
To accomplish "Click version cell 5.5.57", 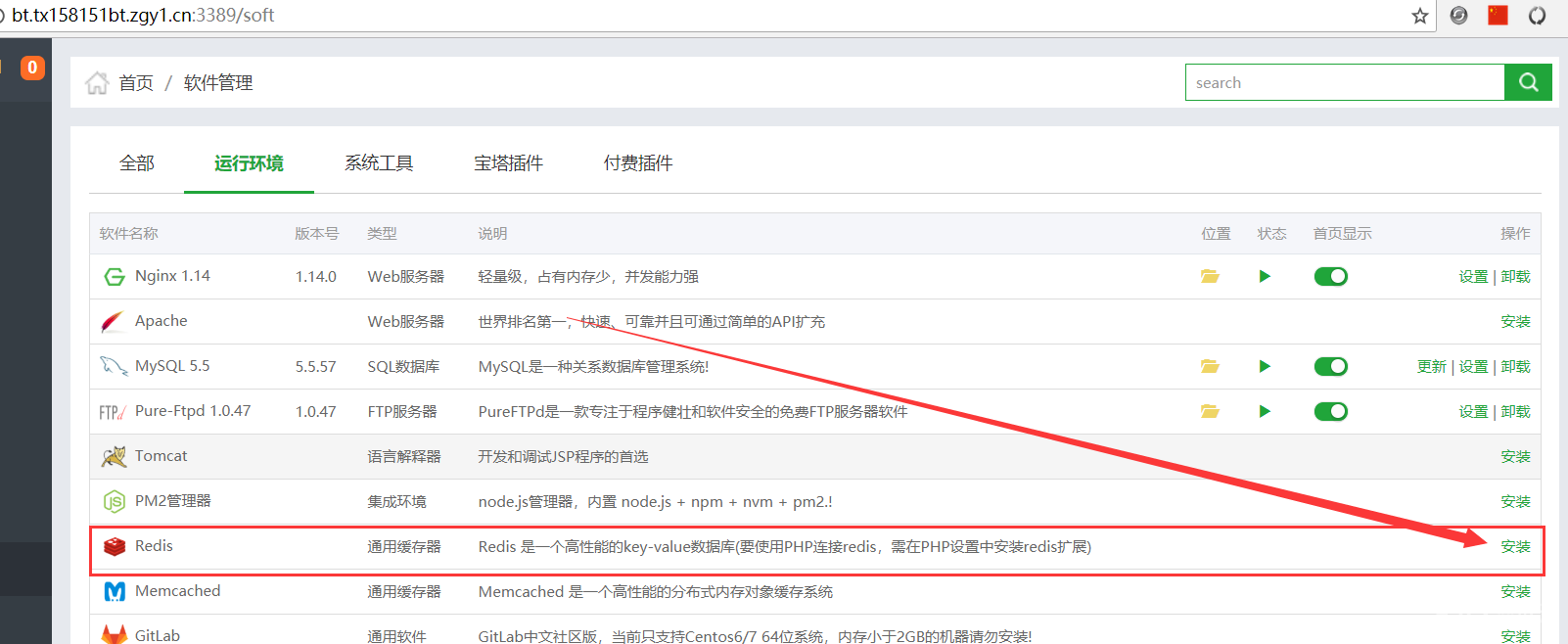I will [x=315, y=367].
